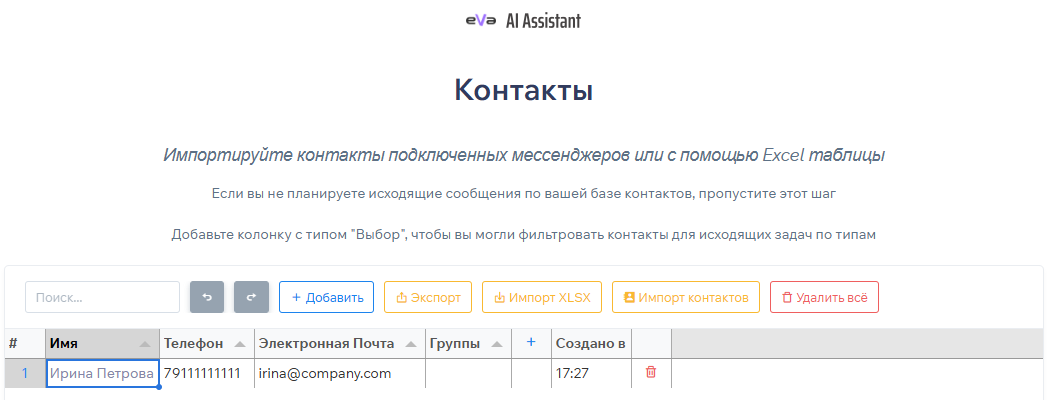The image size is (1049, 400).
Task: Click the eva AI Assistant logo
Action: click(523, 20)
